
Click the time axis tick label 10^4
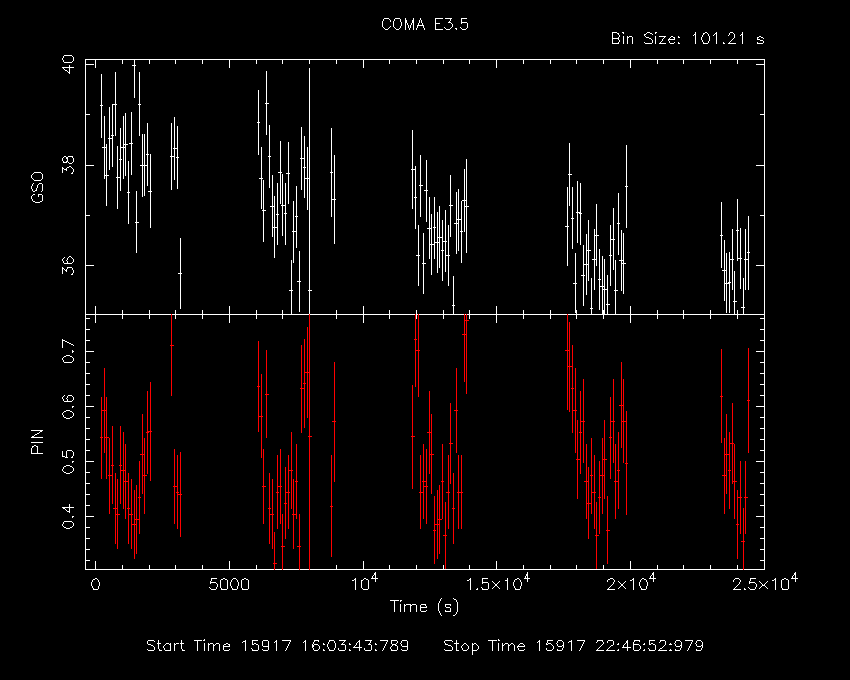point(364,583)
